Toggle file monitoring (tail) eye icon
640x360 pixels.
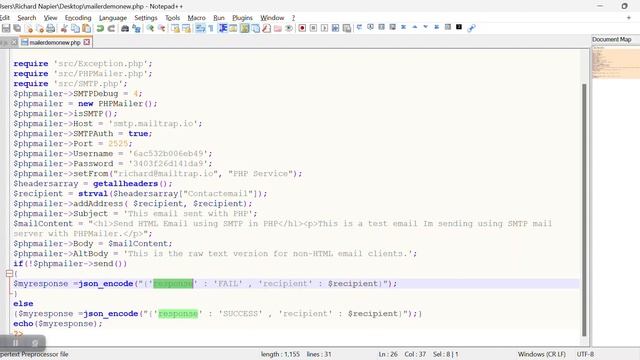point(289,28)
